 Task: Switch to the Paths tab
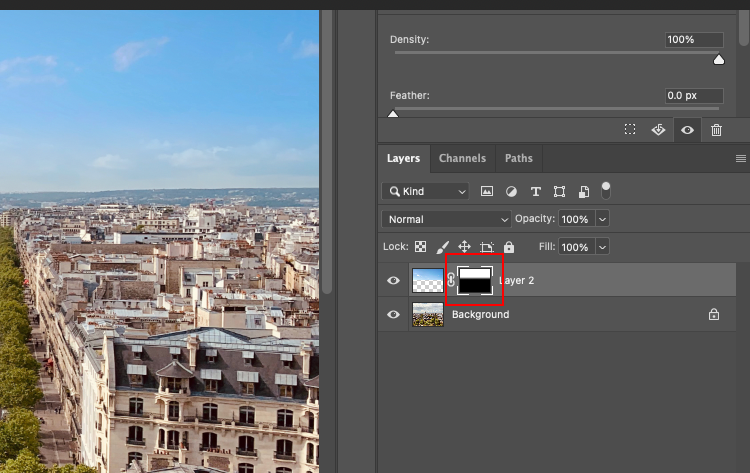[518, 158]
